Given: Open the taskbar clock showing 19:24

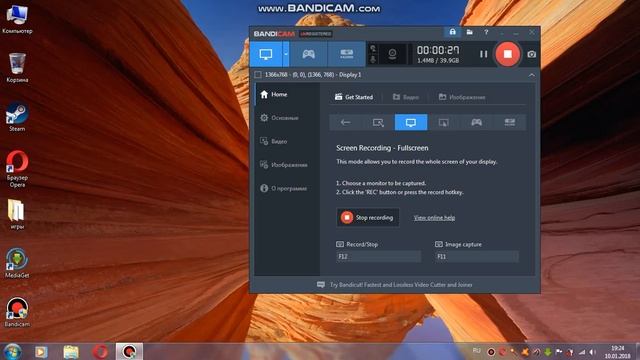Looking at the screenshot, I should pos(618,352).
